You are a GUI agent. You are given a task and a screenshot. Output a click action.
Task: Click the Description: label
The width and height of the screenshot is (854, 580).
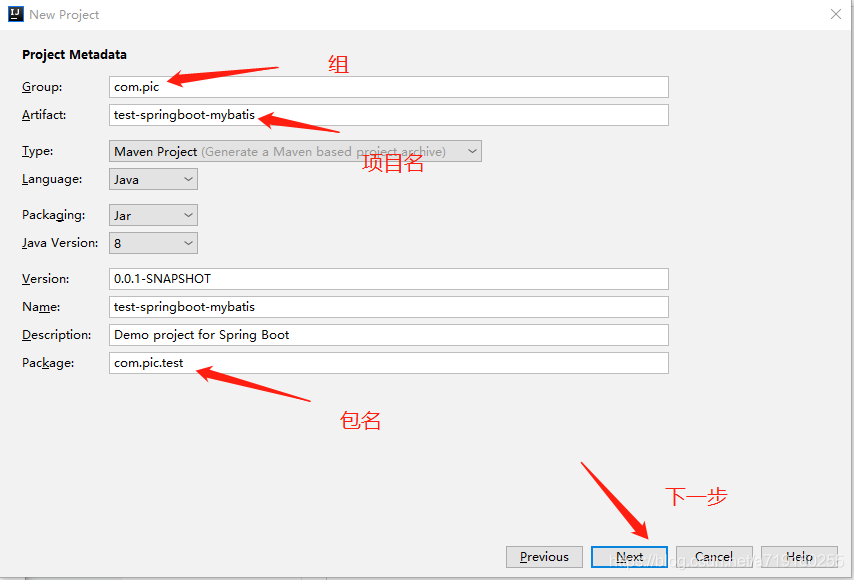point(57,335)
